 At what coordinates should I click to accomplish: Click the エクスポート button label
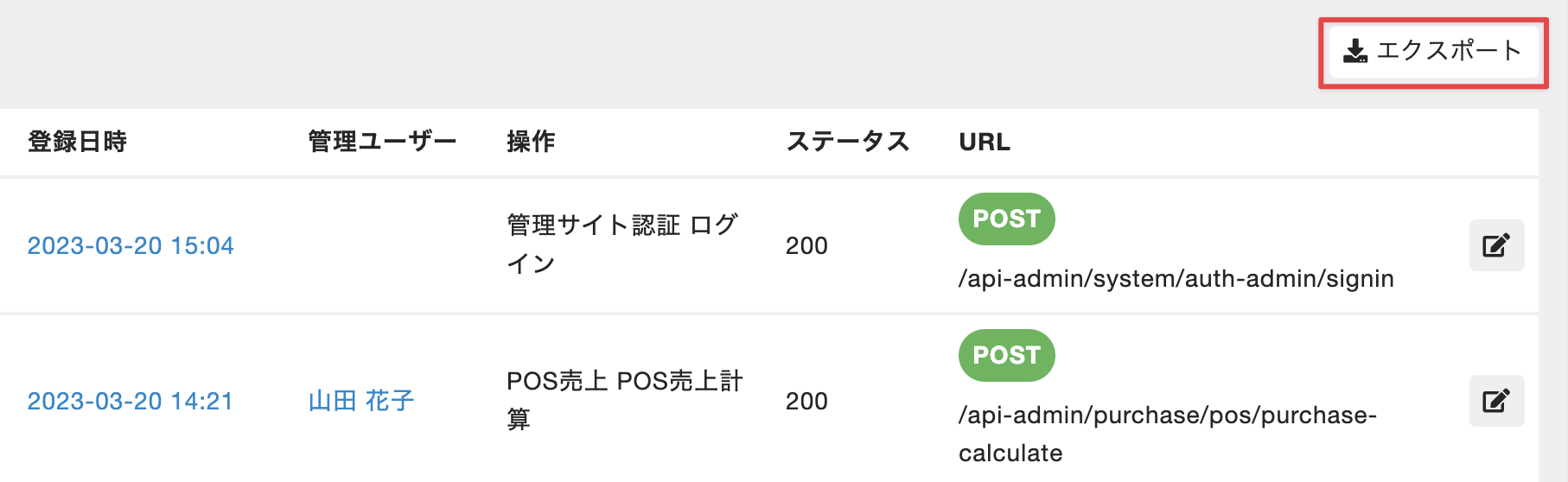click(1449, 50)
